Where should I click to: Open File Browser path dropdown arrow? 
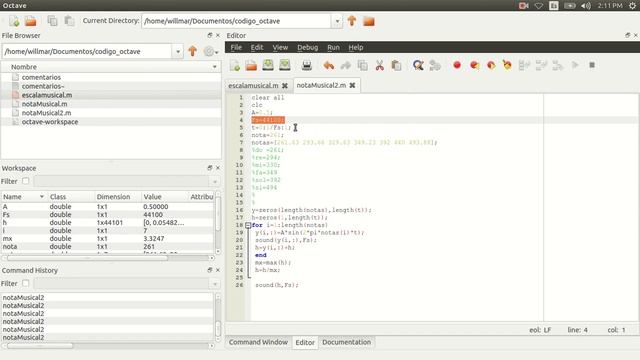coord(178,51)
